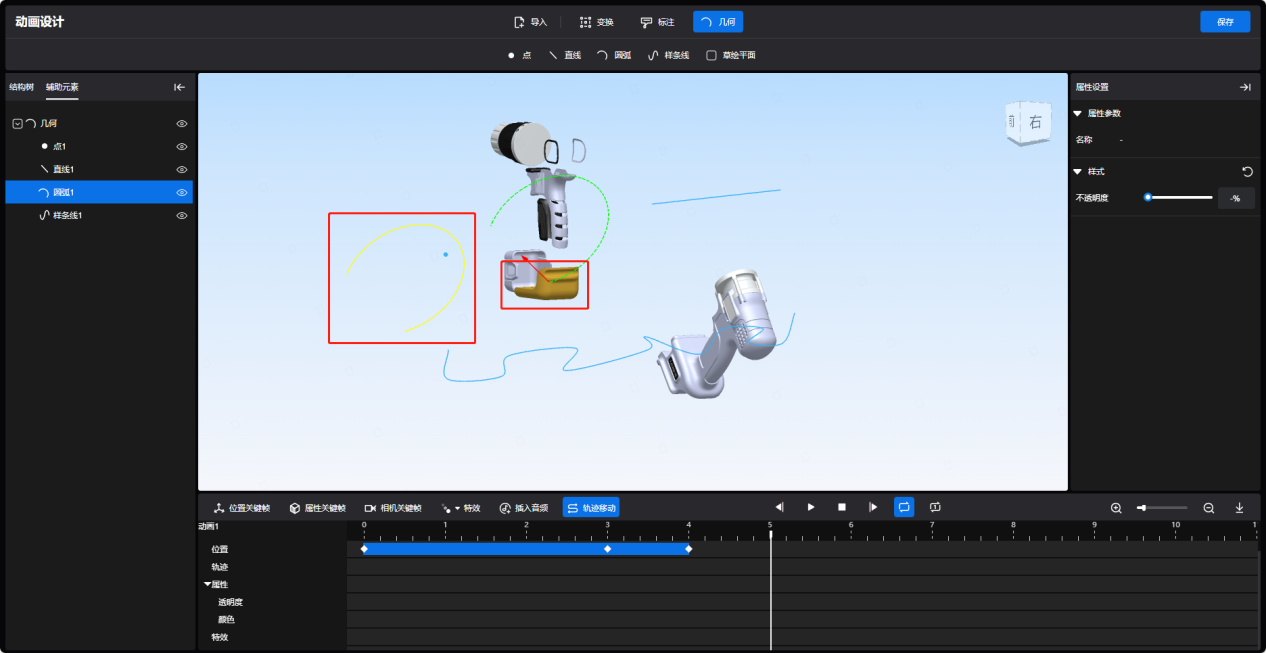
Task: Collapse the 样式 section
Action: tap(1077, 172)
